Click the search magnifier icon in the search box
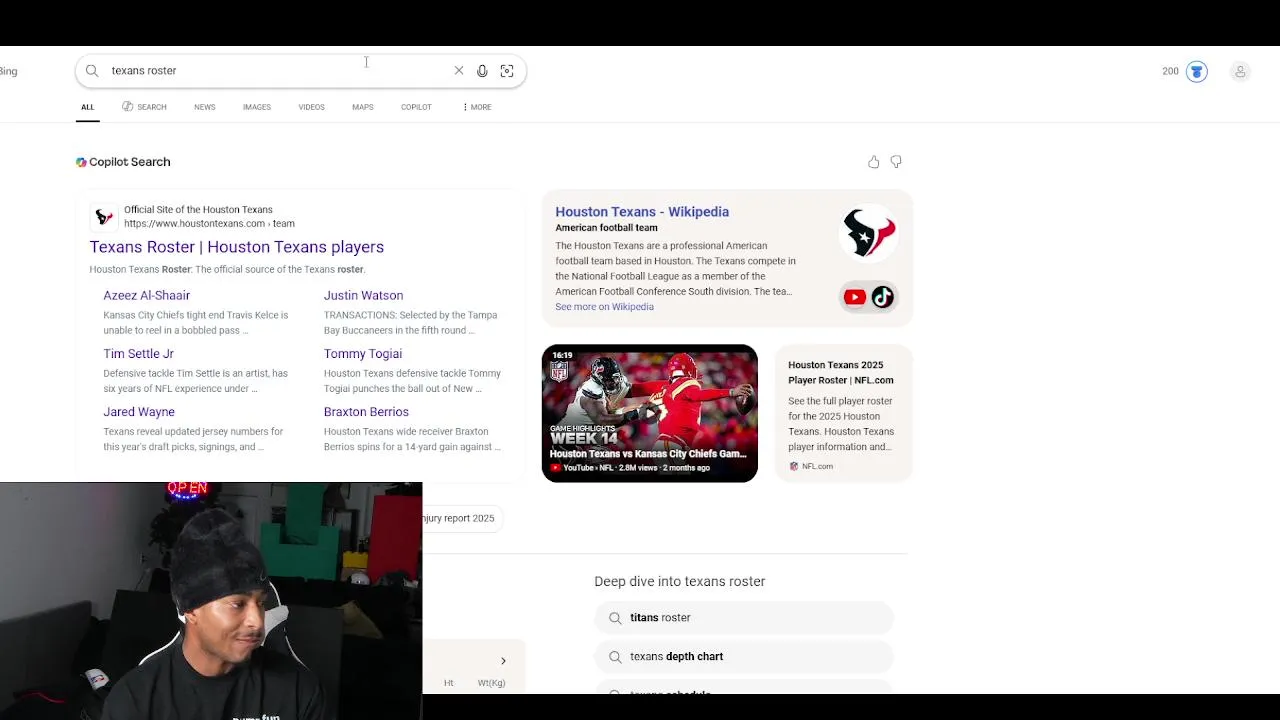The image size is (1280, 720). [x=92, y=71]
